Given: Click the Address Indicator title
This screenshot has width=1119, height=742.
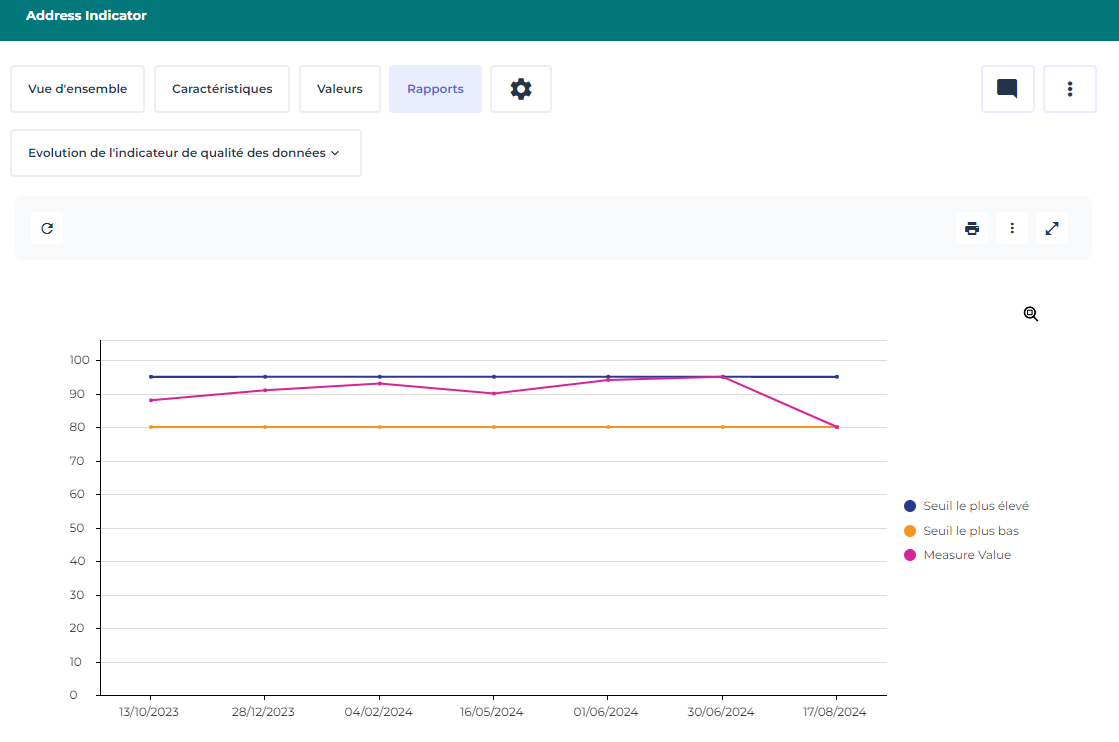Looking at the screenshot, I should 86,16.
